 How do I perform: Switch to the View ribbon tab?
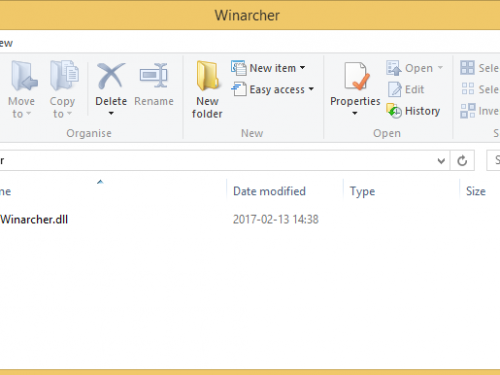[x=6, y=43]
